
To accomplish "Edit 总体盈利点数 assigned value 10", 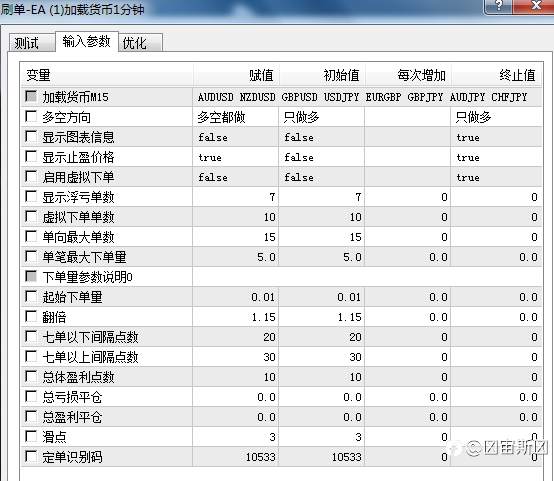I will [236, 377].
